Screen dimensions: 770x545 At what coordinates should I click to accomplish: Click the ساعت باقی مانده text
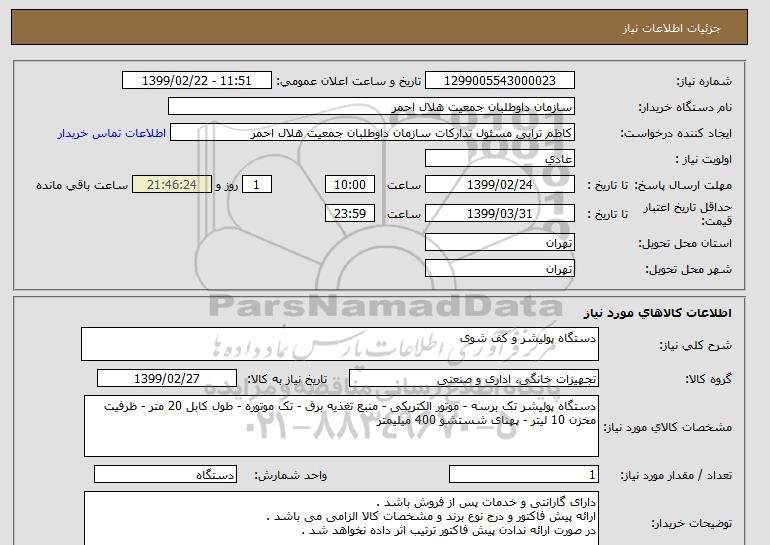click(x=82, y=185)
